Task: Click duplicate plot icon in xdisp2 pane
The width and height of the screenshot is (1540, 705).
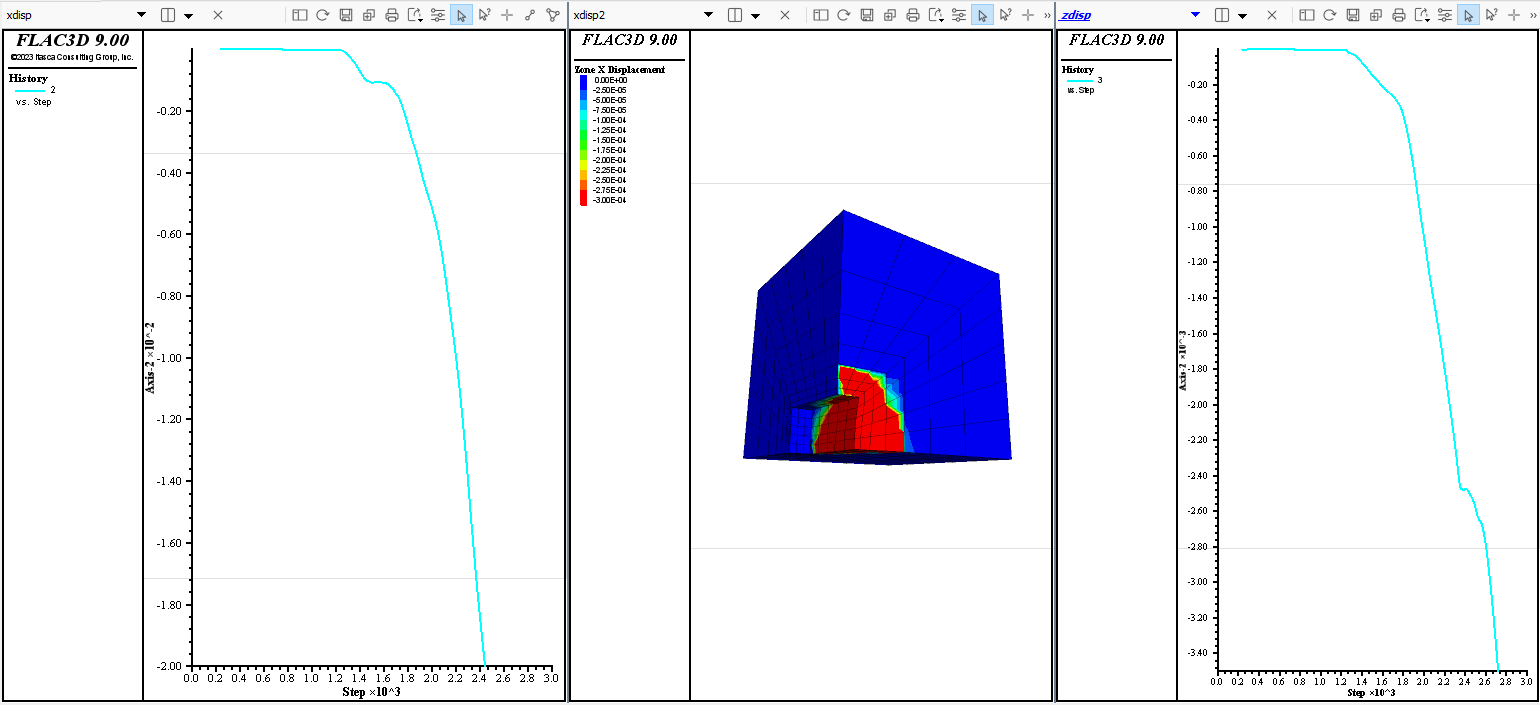Action: click(x=889, y=15)
